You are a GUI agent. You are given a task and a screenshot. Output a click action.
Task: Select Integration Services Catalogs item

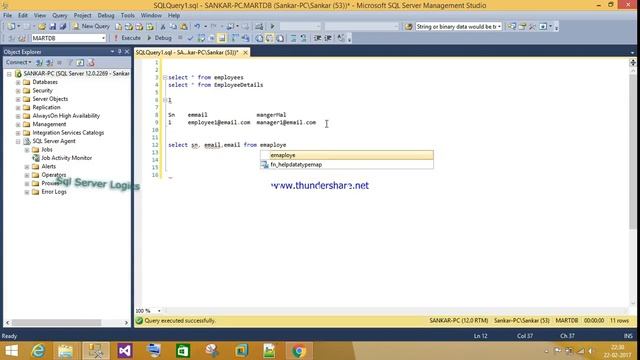click(68, 133)
